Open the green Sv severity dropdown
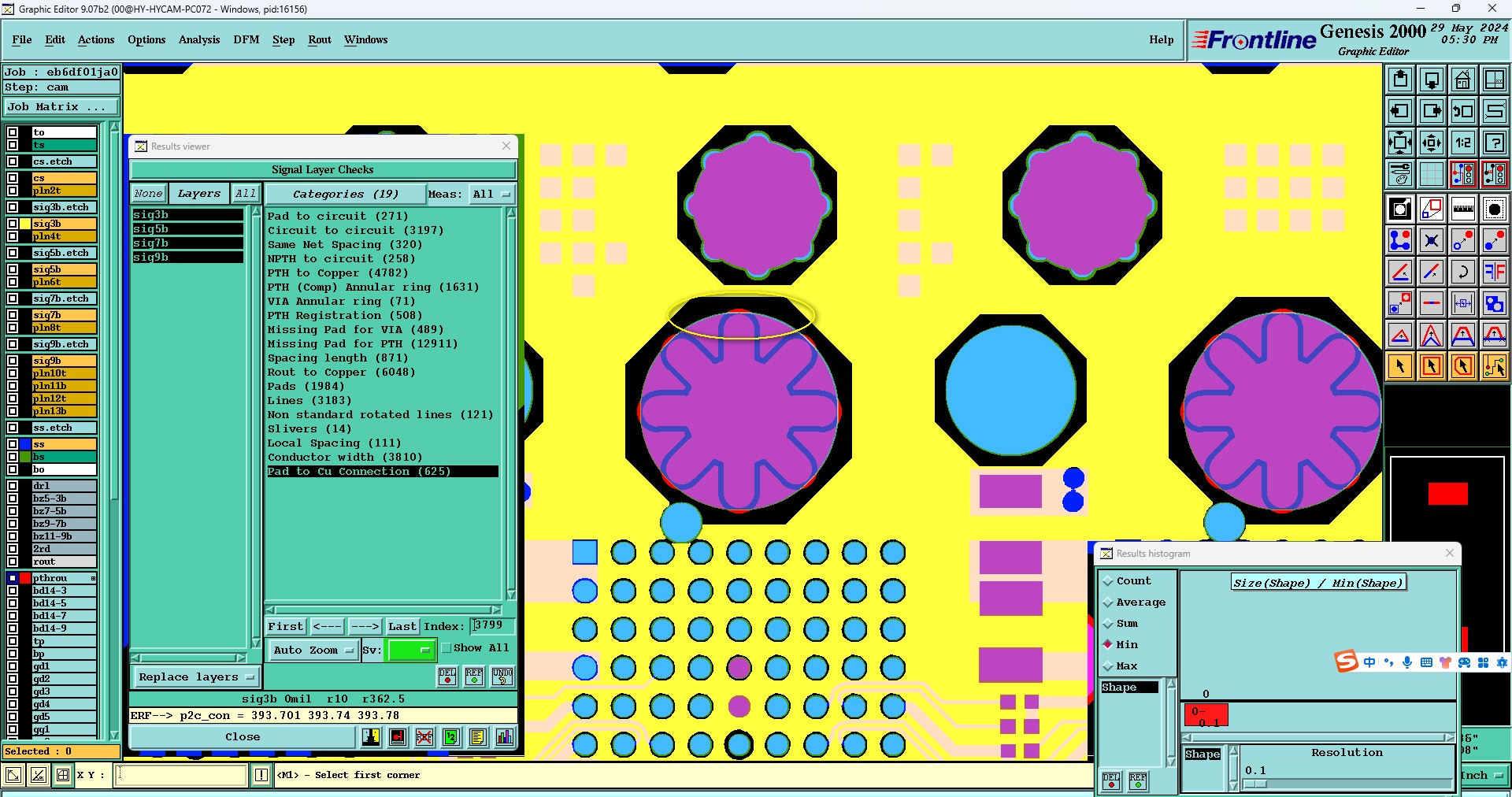The height and width of the screenshot is (797, 1512). click(411, 650)
